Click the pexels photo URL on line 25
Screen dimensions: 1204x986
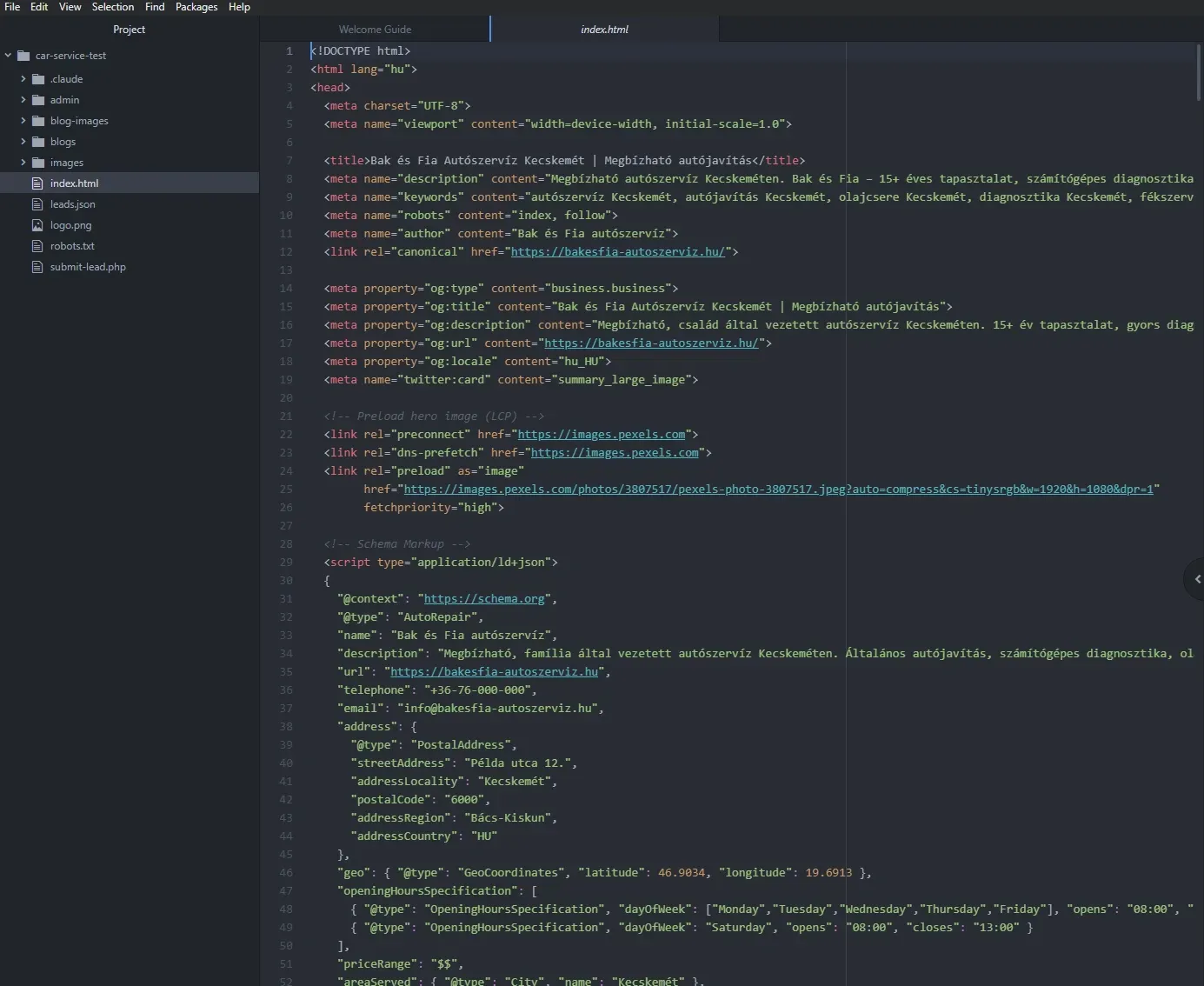click(779, 490)
